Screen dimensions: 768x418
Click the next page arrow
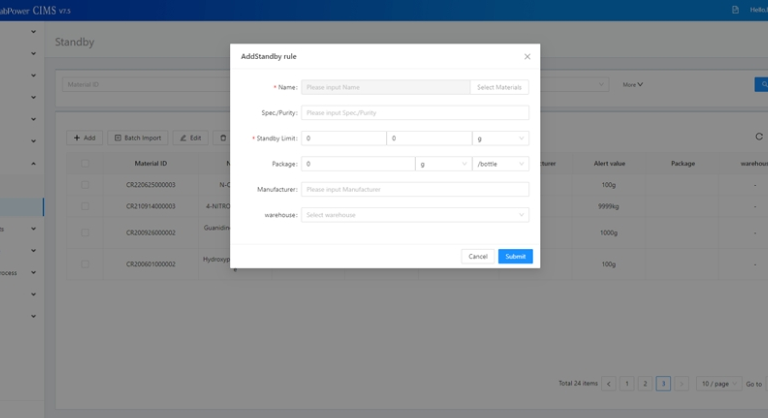[x=681, y=384]
